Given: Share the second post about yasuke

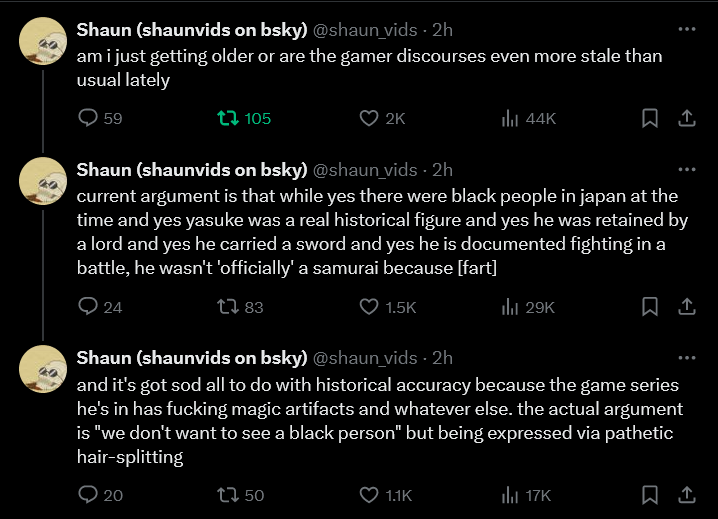Looking at the screenshot, I should pyautogui.click(x=687, y=307).
